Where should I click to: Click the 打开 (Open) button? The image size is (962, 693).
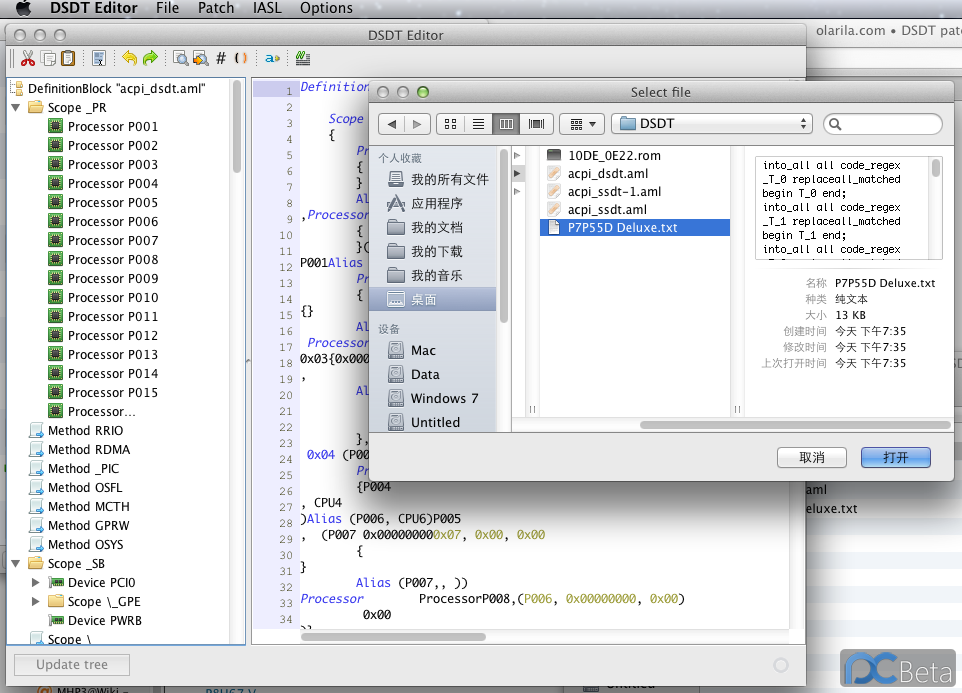(x=895, y=457)
